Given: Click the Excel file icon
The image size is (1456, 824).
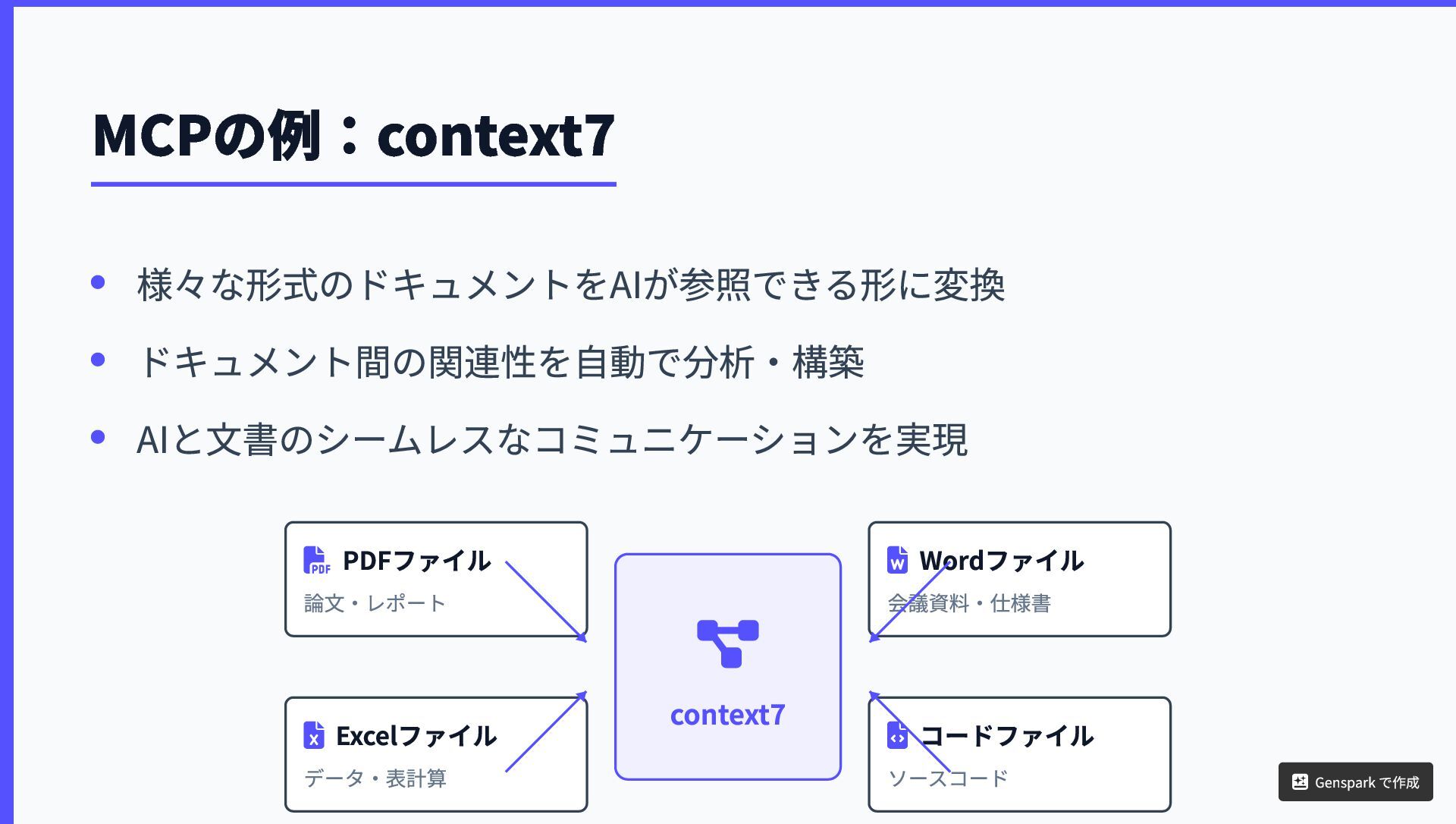Looking at the screenshot, I should pyautogui.click(x=313, y=735).
